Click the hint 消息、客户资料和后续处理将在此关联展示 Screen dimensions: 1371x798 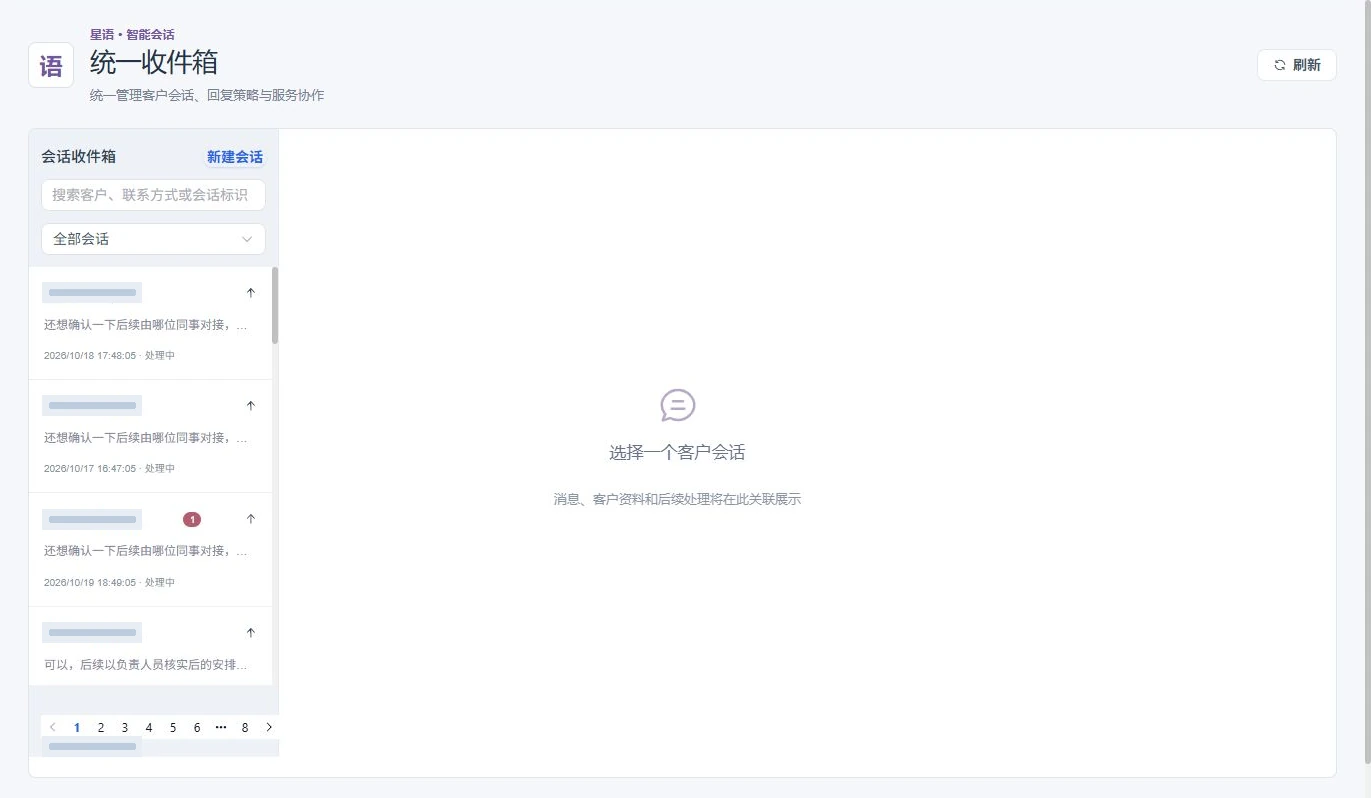tap(677, 499)
